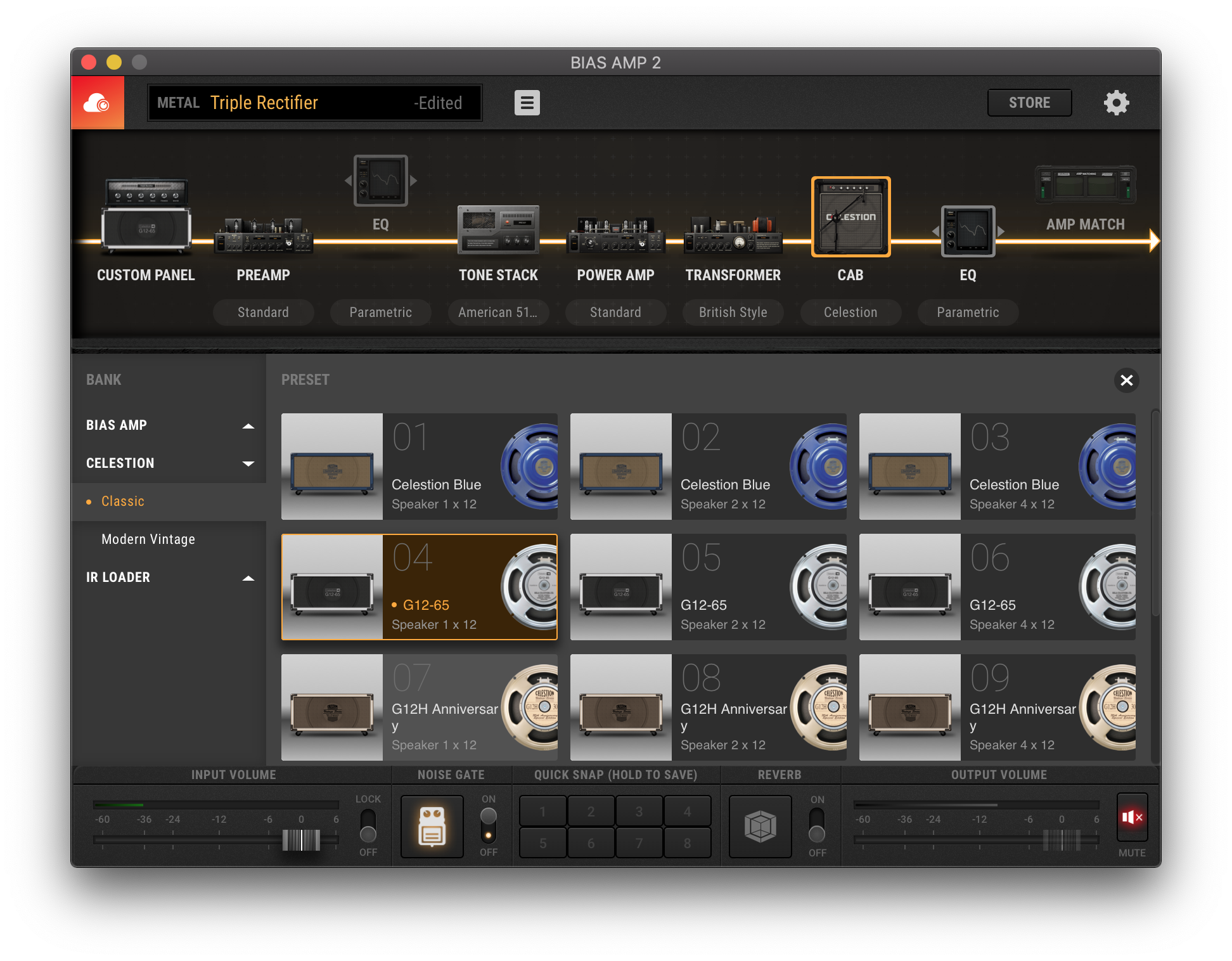Mute the output with speaker icon

click(x=1132, y=817)
